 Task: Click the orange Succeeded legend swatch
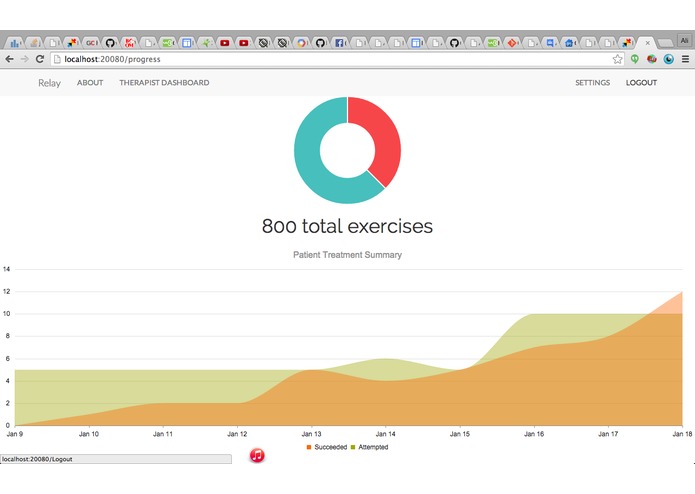(309, 447)
